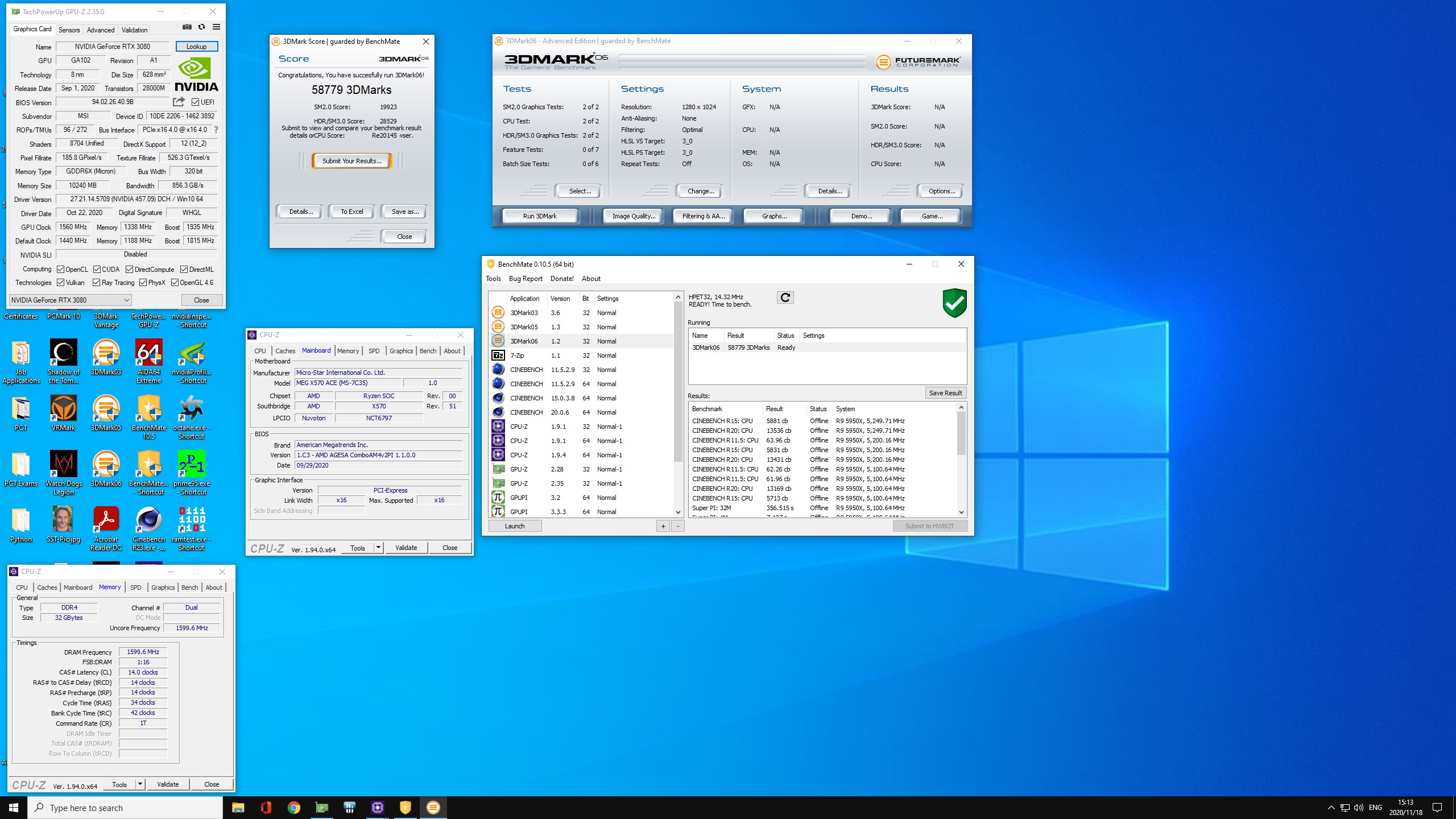The height and width of the screenshot is (819, 1456).
Task: Open GPU-Z hamburger menu icon
Action: (x=216, y=27)
